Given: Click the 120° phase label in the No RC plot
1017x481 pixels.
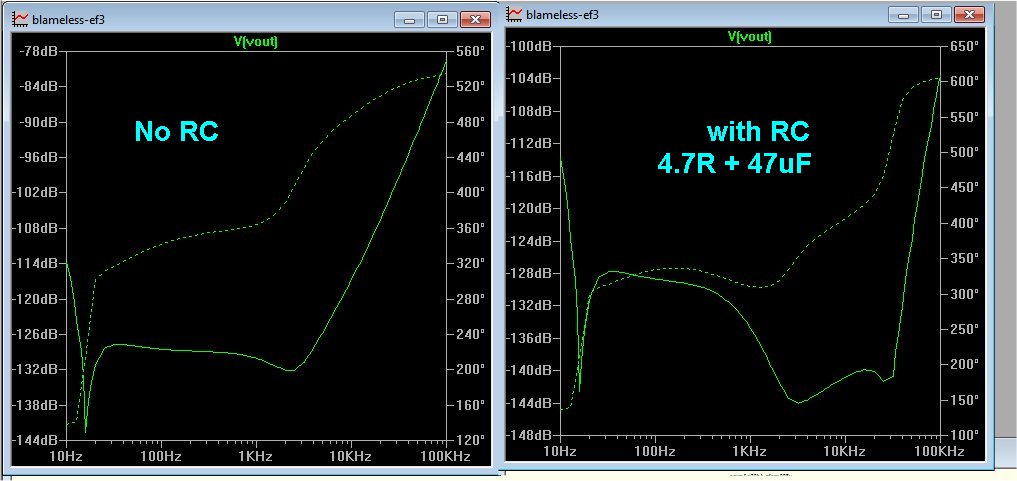Looking at the screenshot, I should coord(472,440).
